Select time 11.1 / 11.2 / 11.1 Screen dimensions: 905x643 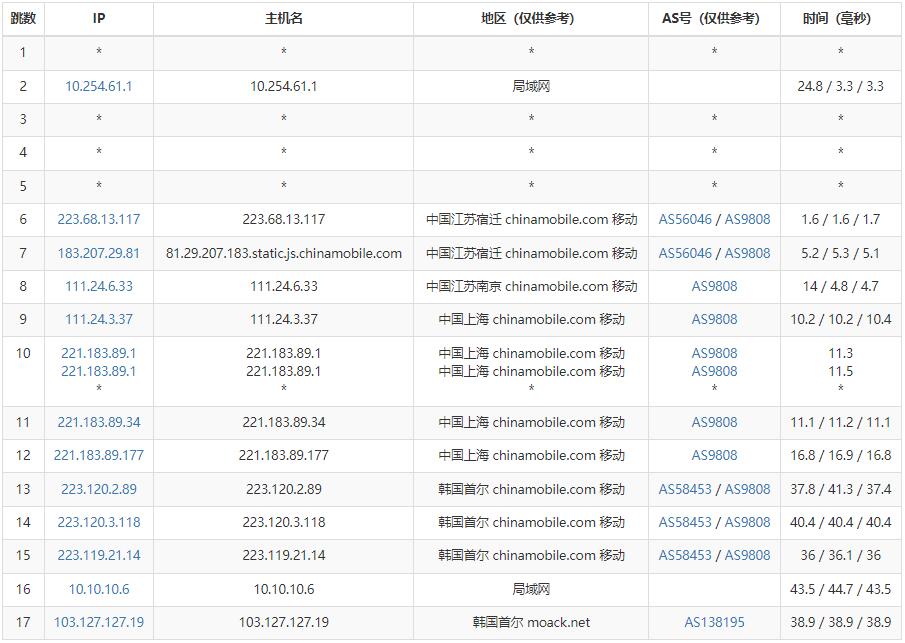coord(840,423)
